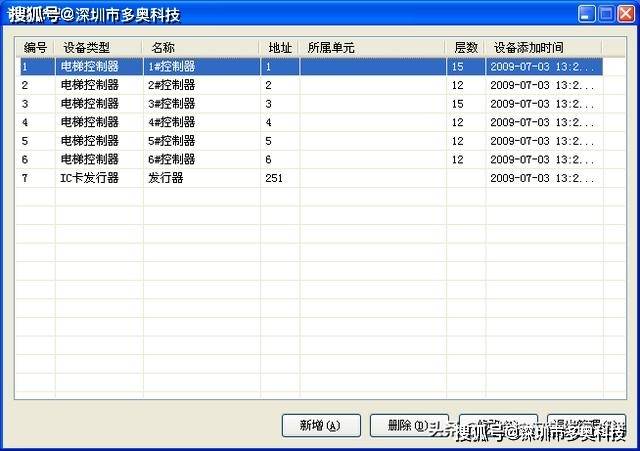Minimize the window
Viewport: 640px width, 451px height.
pyautogui.click(x=587, y=14)
